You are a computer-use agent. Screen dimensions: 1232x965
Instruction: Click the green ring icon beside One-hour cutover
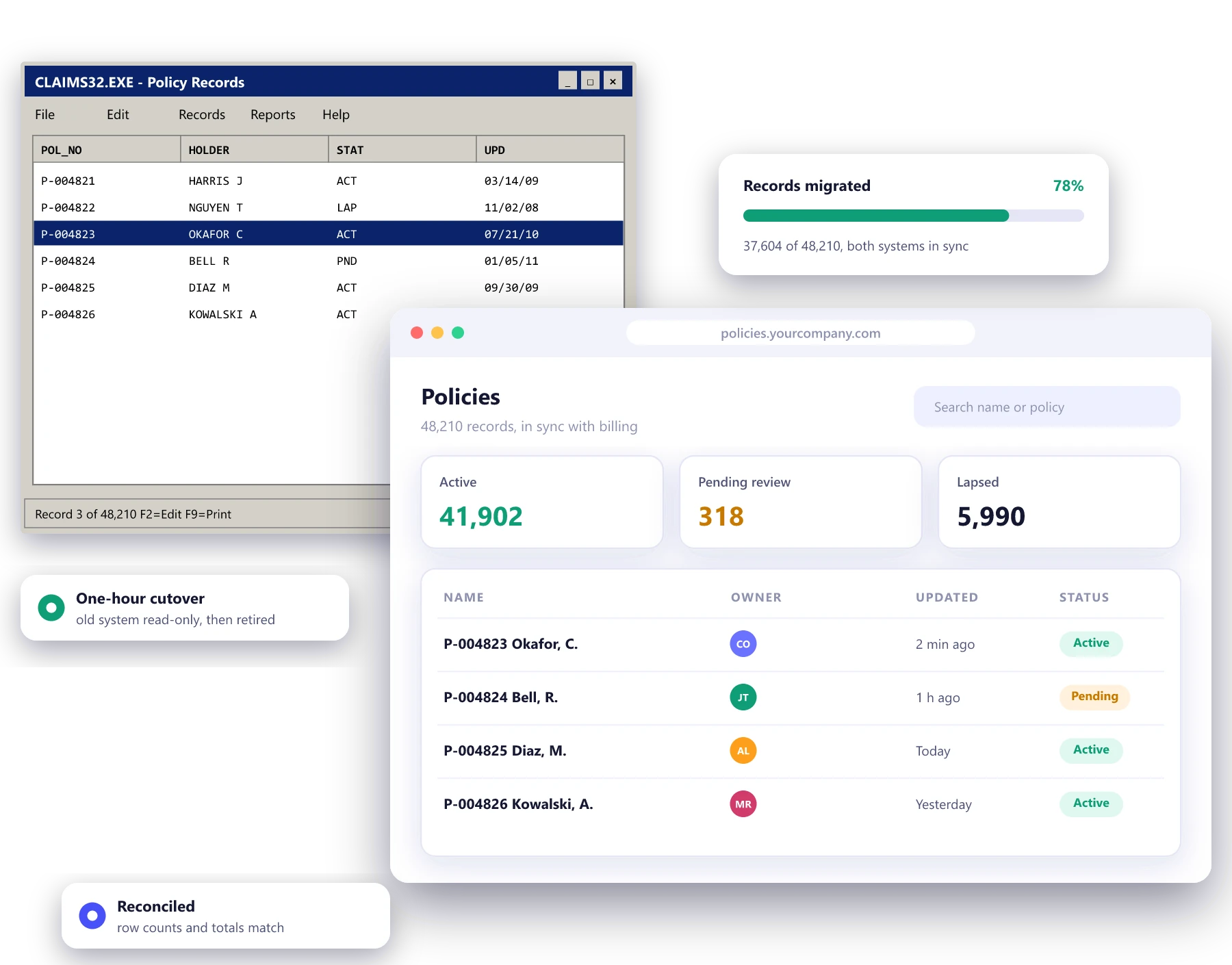click(x=51, y=607)
